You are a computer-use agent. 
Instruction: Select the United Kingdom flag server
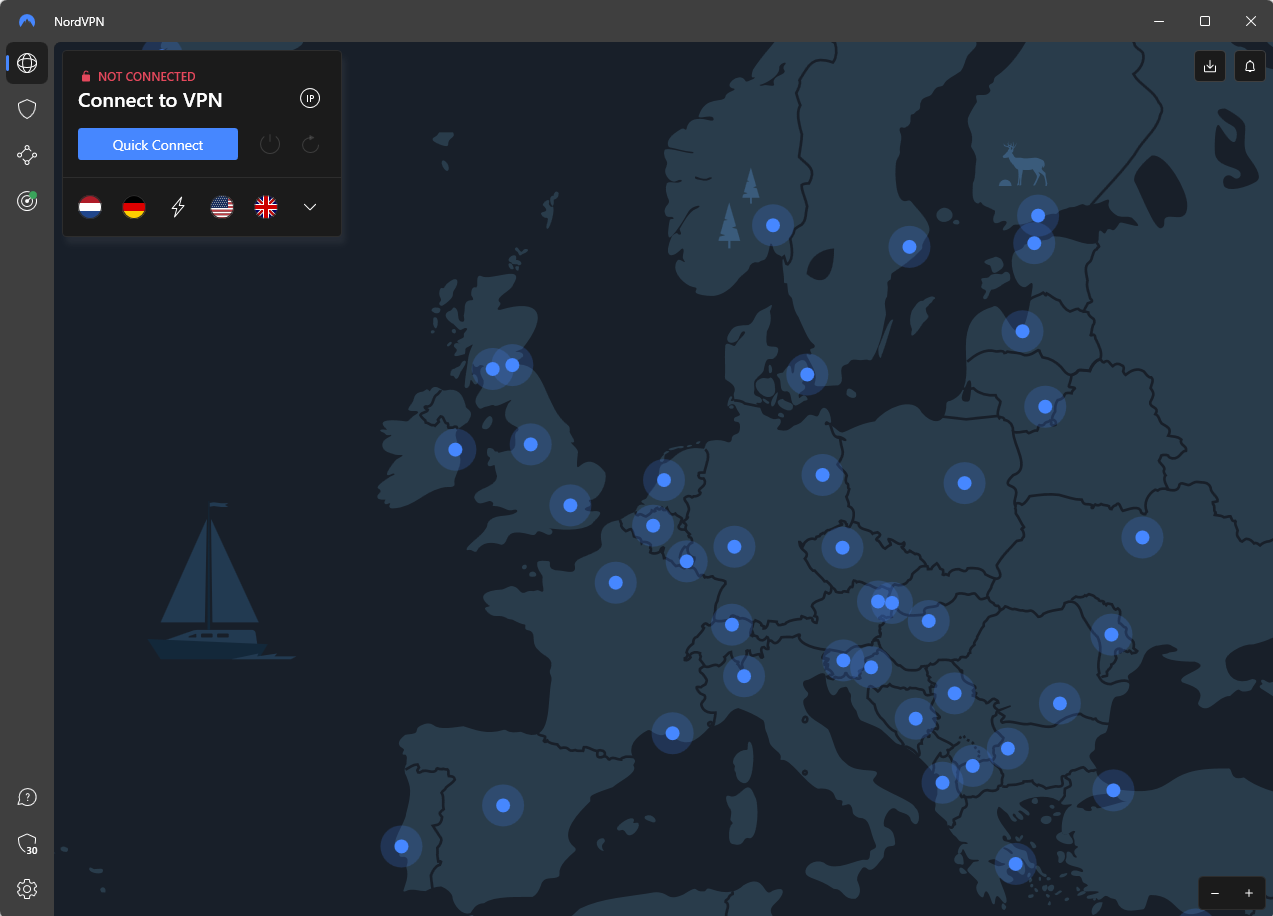(266, 207)
